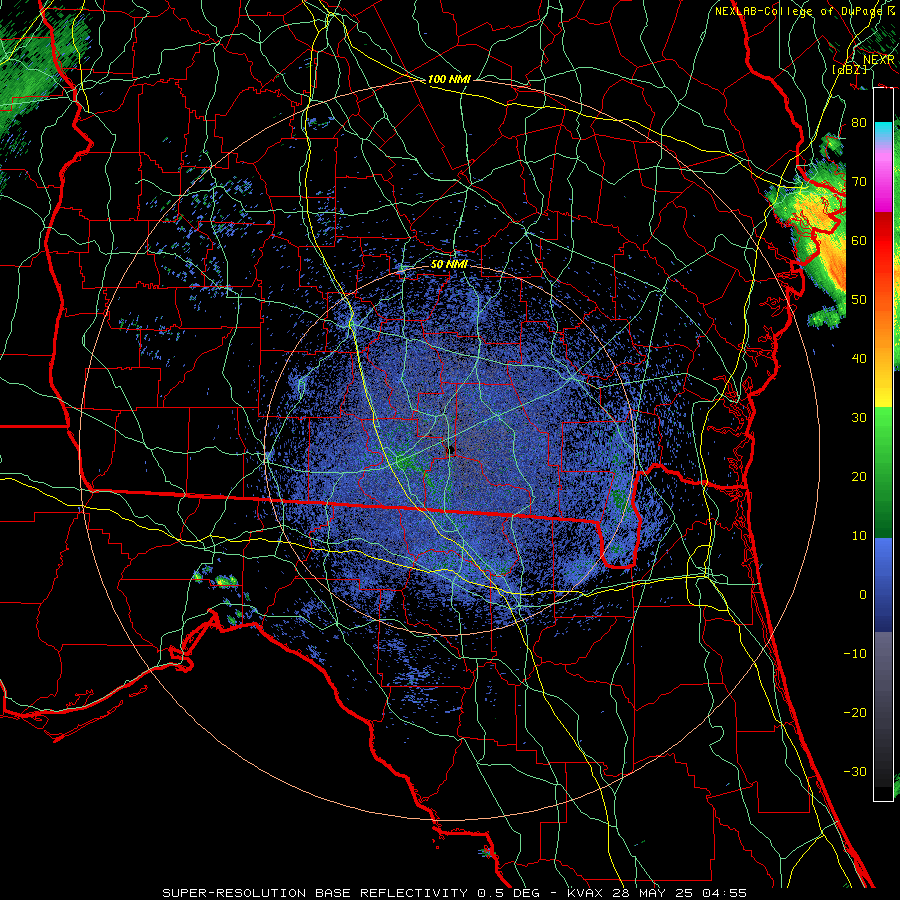
Task: Click the green band of the reflectivity color bar
Action: click(x=883, y=472)
